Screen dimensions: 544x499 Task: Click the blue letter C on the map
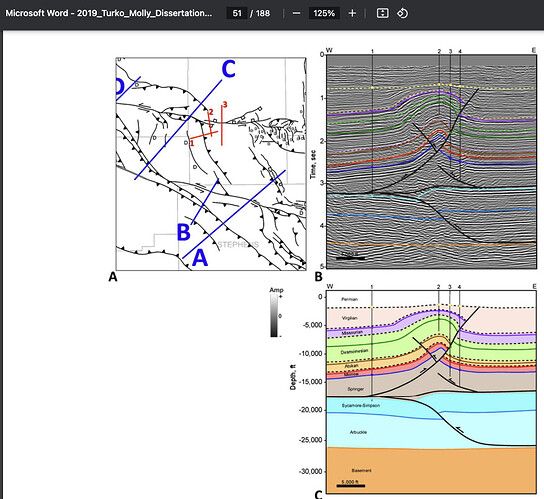229,69
